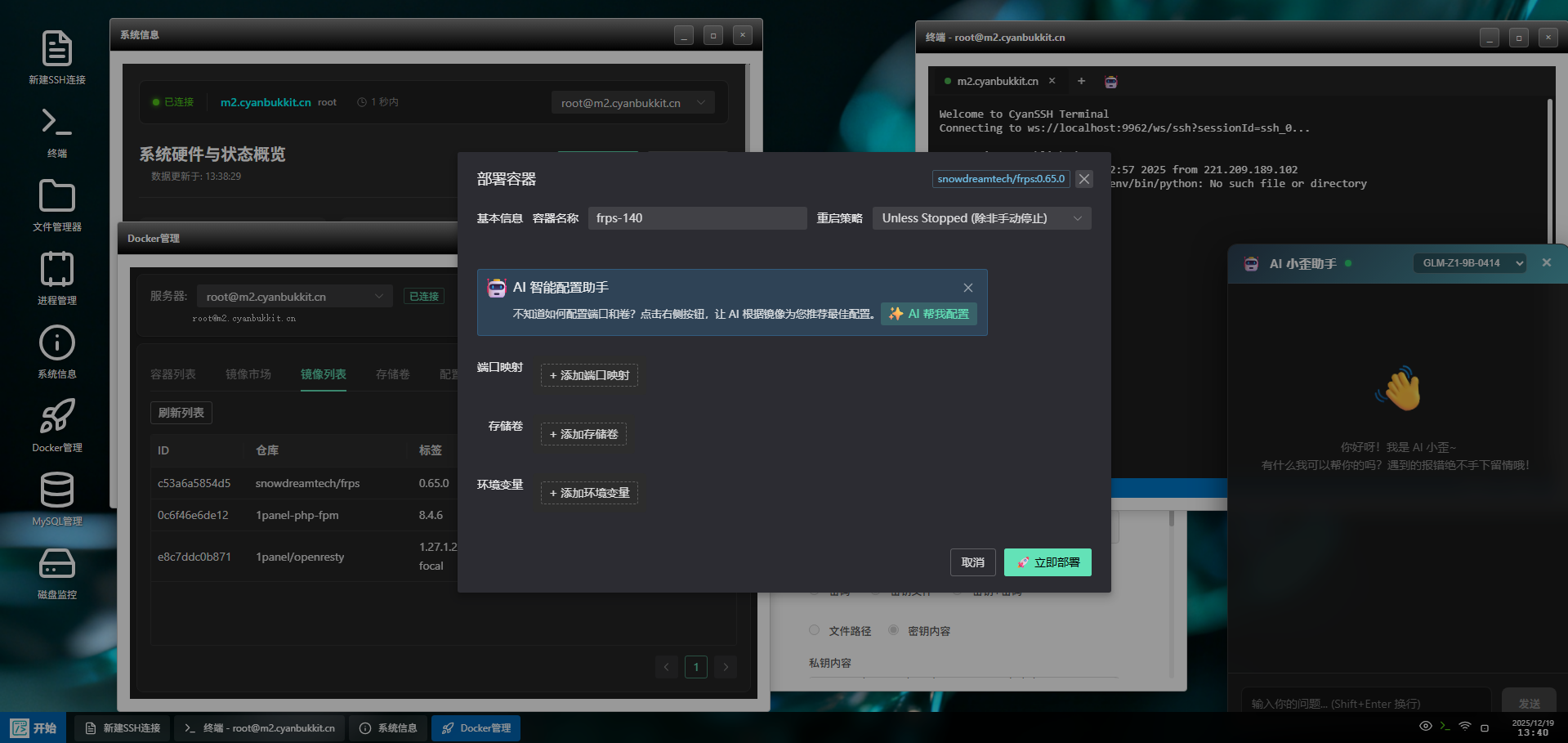Click image ID 0c6f46e6de12
This screenshot has width=1568, height=743.
click(x=193, y=515)
